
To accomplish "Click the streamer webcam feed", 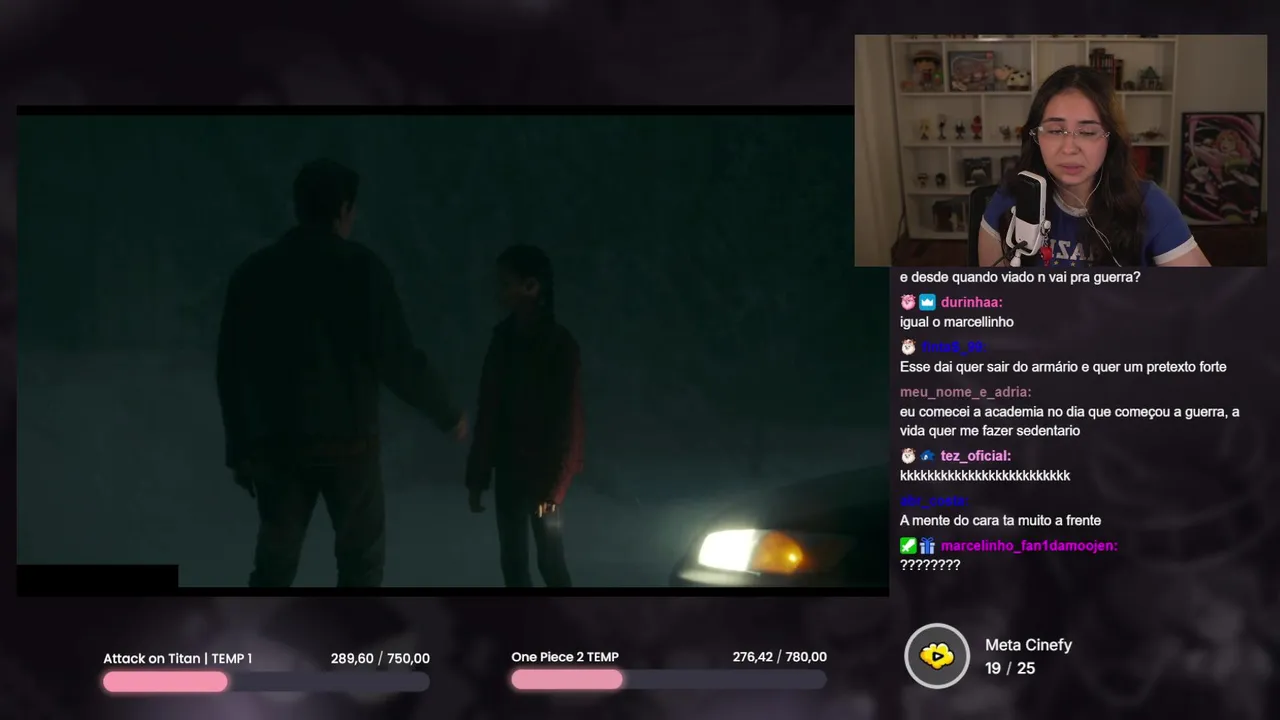I will tap(1060, 151).
